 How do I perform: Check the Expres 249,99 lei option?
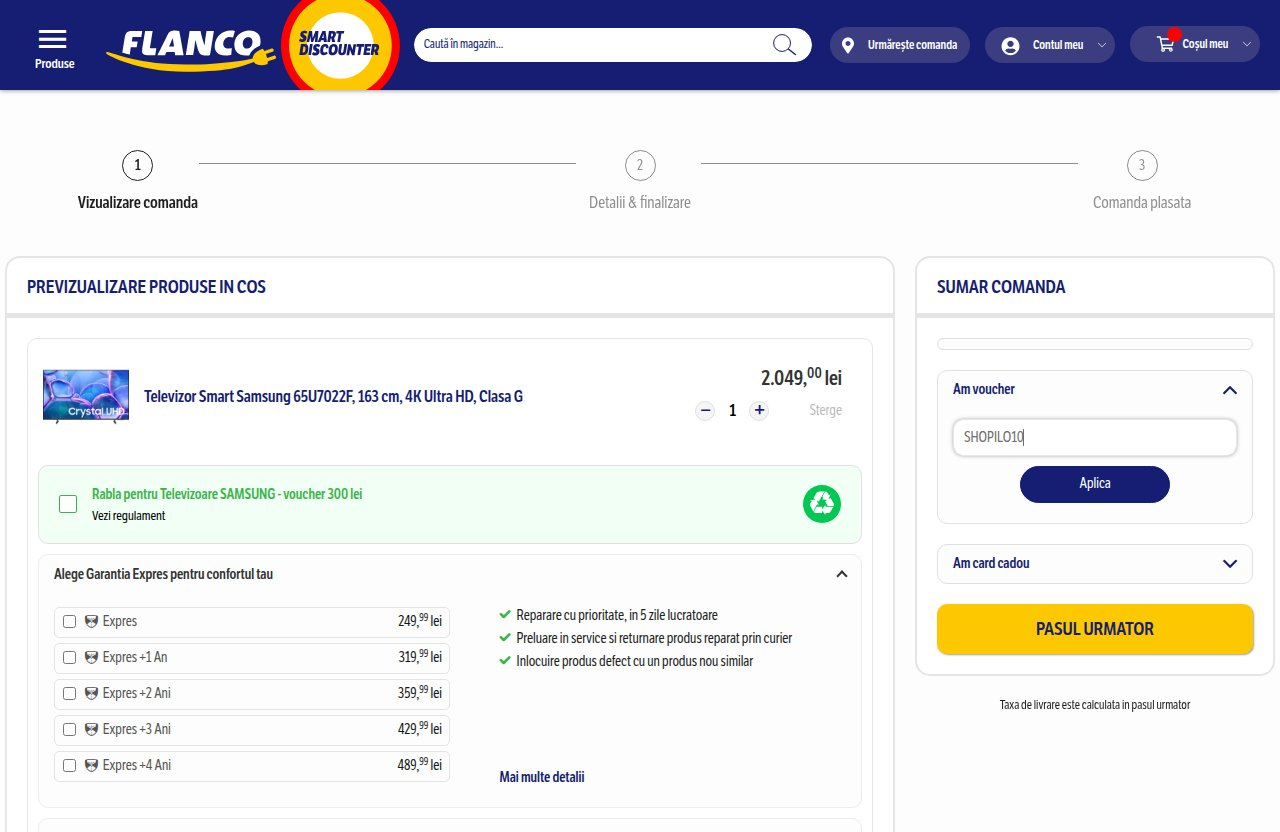69,621
